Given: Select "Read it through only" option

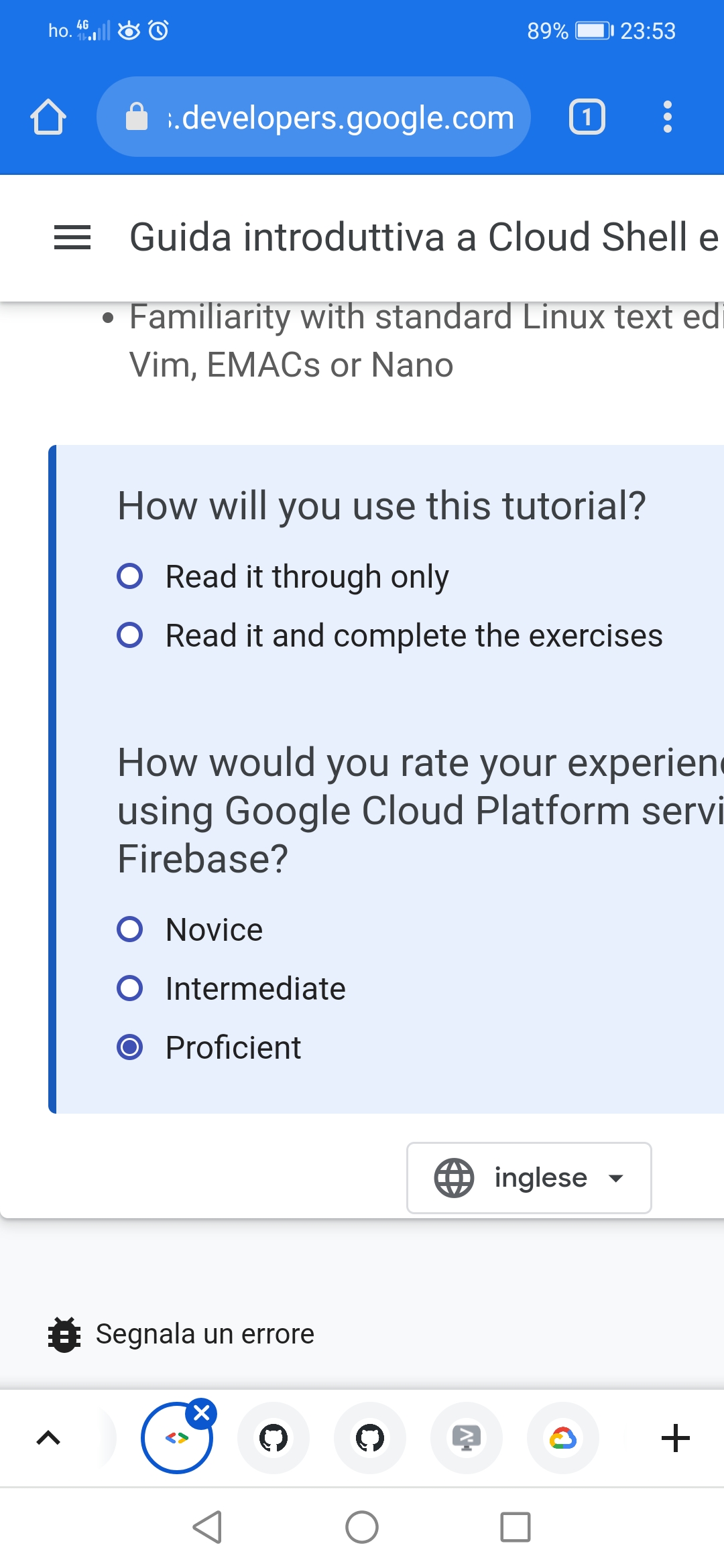Looking at the screenshot, I should pos(130,576).
